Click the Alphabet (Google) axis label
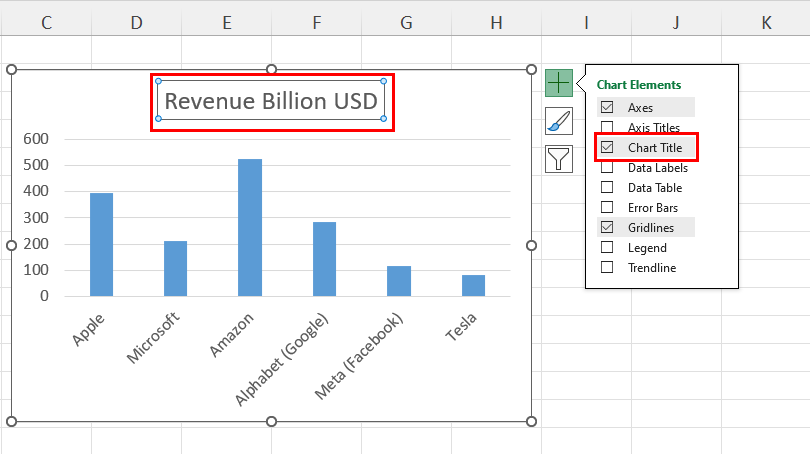Viewport: 810px width, 454px height. [282, 359]
